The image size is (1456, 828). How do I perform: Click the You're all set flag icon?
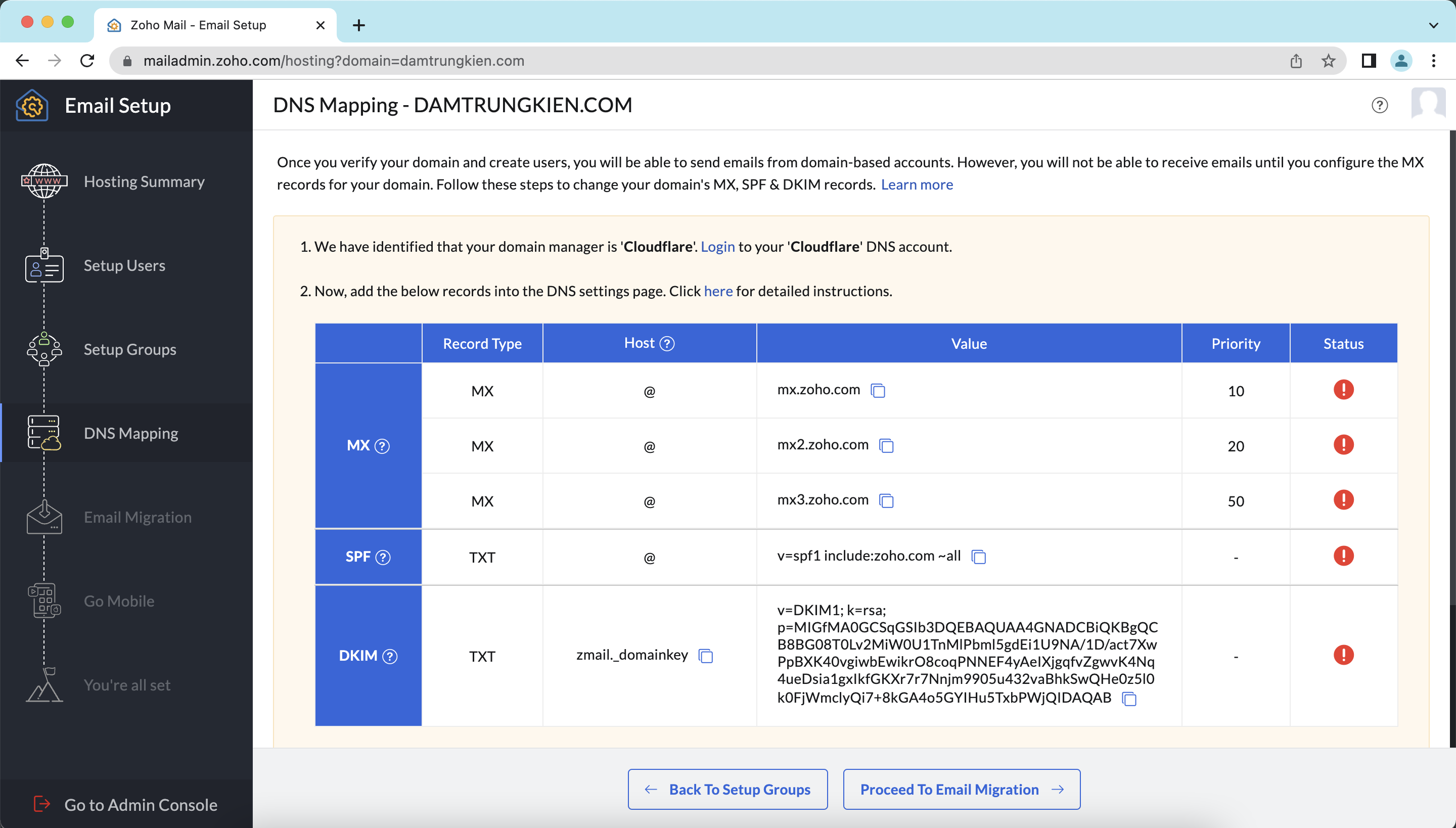44,684
